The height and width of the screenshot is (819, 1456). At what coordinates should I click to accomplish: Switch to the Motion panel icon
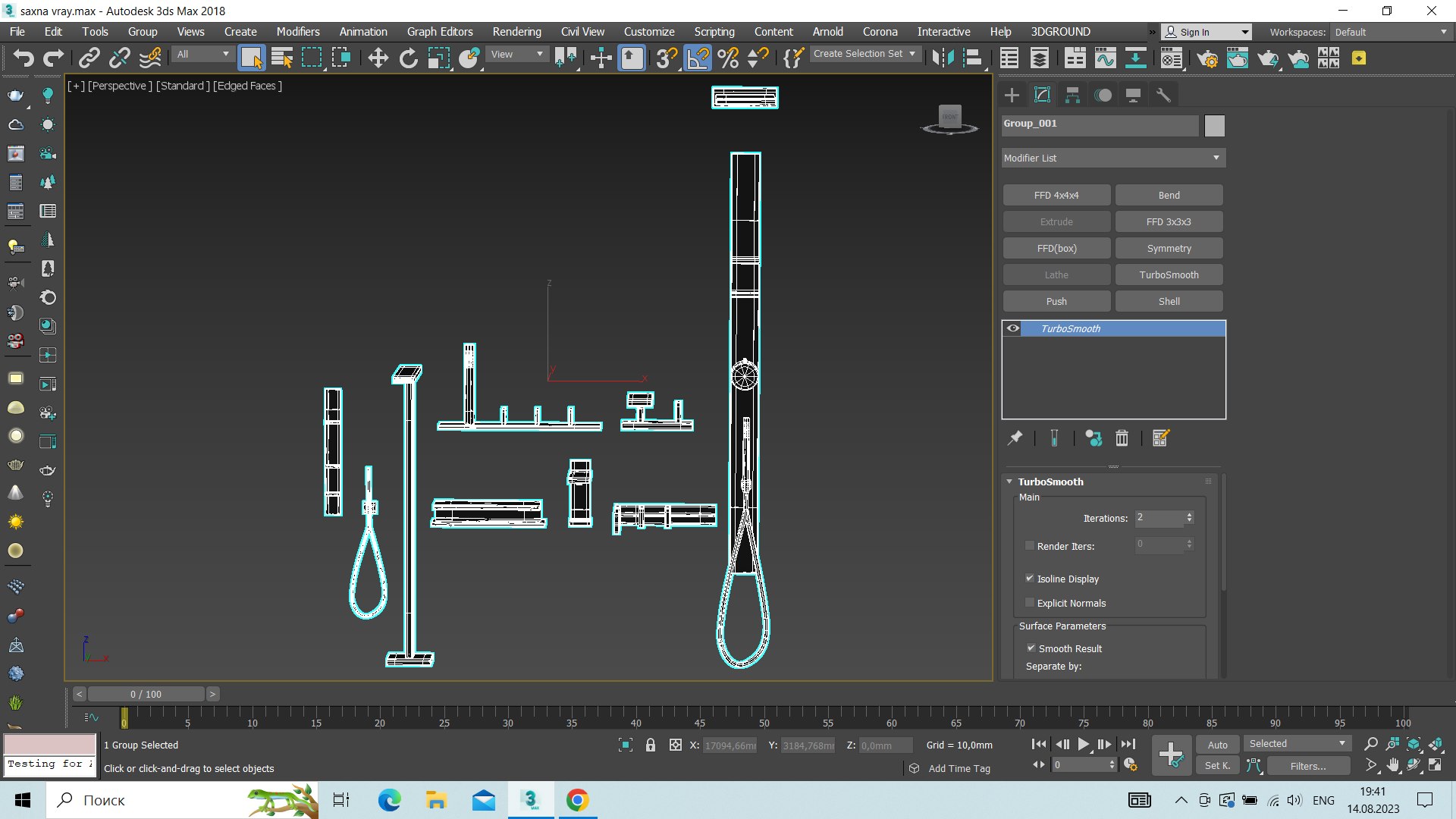click(x=1103, y=95)
